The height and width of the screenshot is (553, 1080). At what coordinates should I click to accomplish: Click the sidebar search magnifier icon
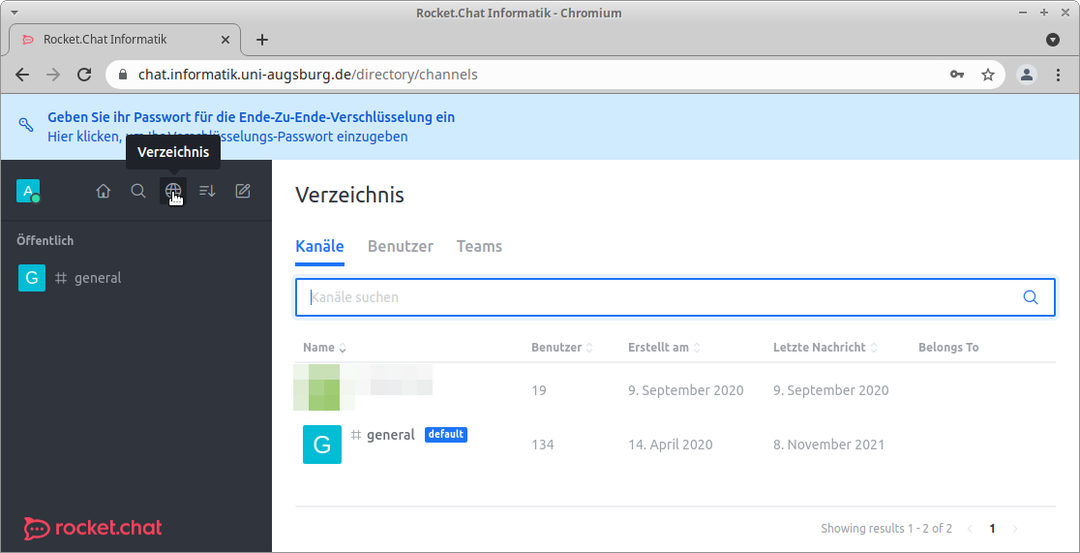coord(138,191)
